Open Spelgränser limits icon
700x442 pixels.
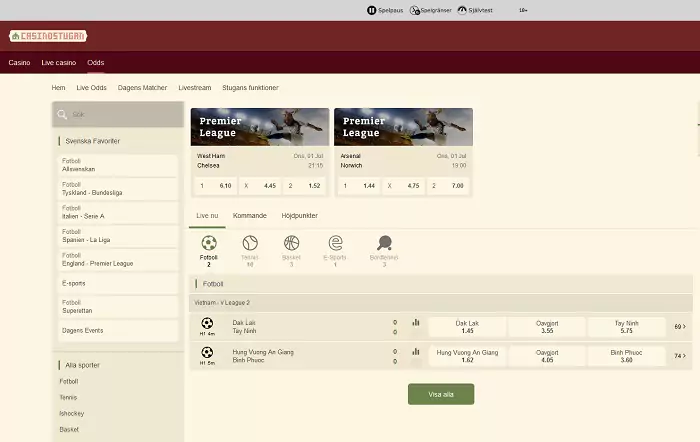coord(415,10)
